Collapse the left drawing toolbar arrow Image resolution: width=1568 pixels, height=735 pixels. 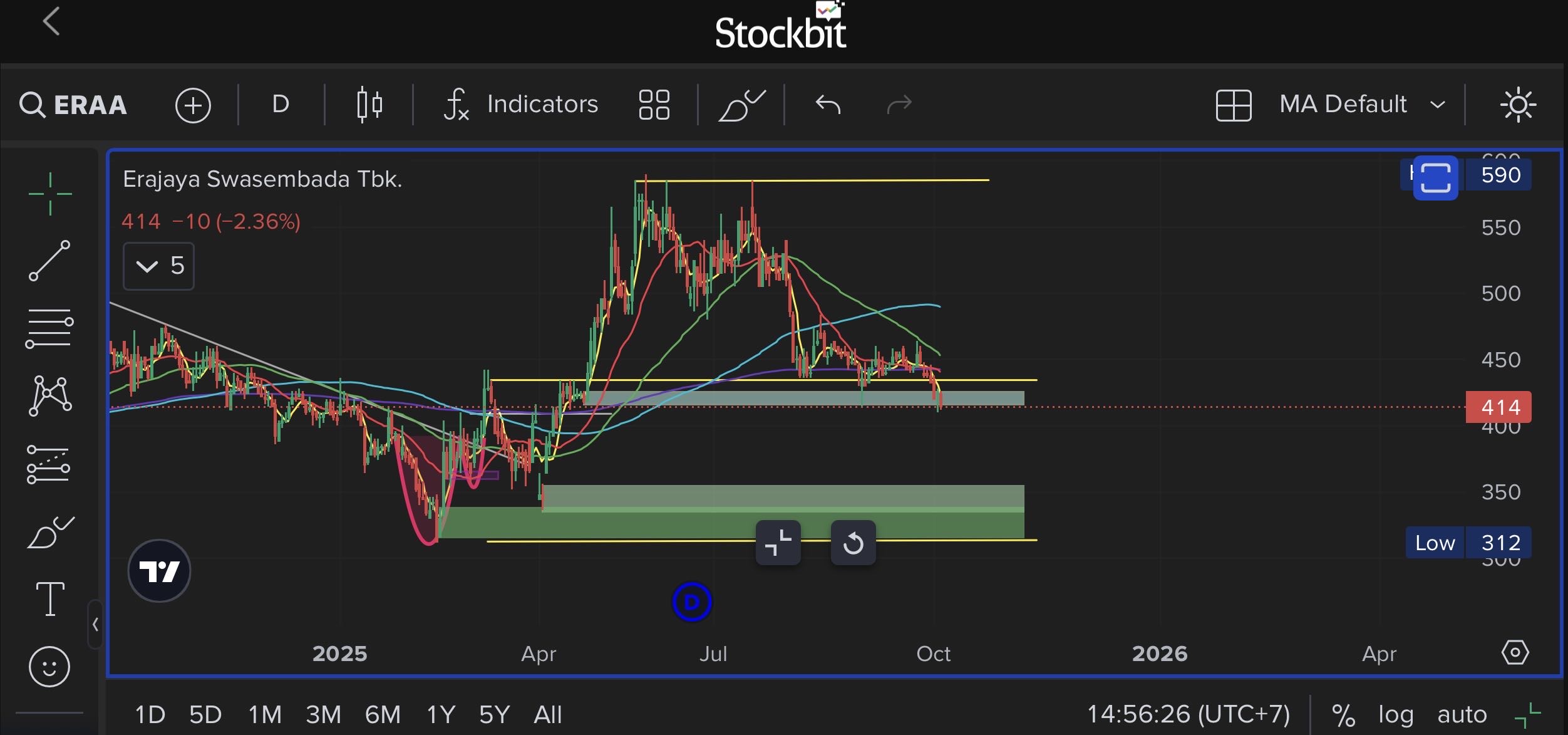95,624
